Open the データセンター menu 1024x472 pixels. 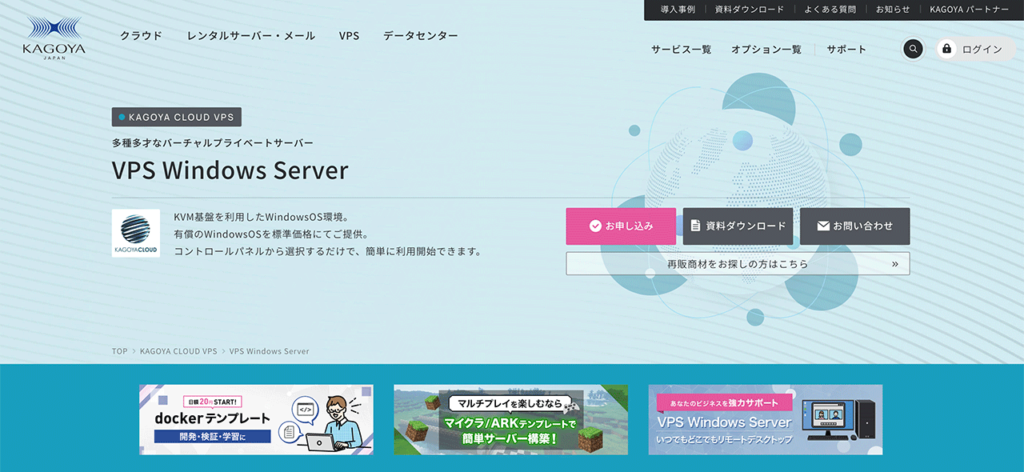(421, 36)
